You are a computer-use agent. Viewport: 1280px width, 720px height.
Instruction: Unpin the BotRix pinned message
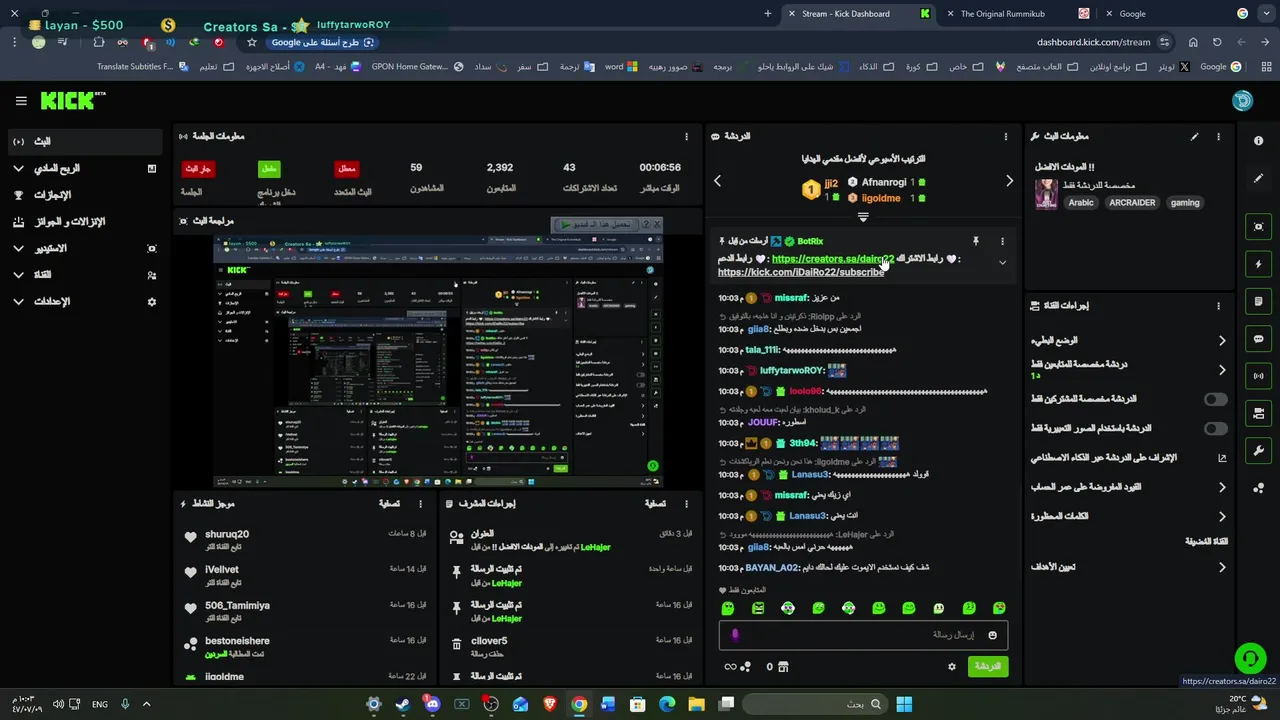(975, 241)
